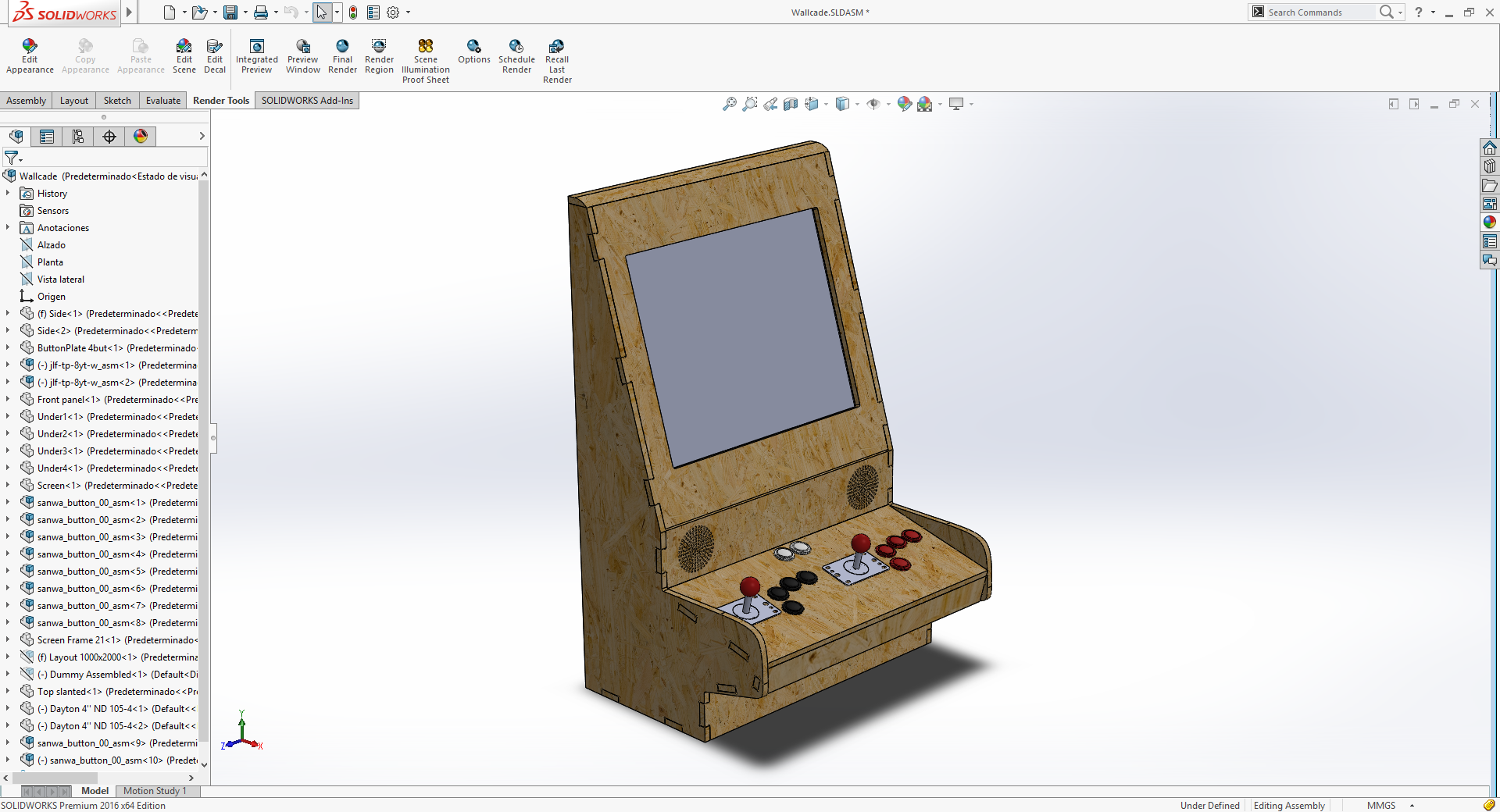Viewport: 1500px width, 812px height.
Task: Switch to Layout tab
Action: 74,101
